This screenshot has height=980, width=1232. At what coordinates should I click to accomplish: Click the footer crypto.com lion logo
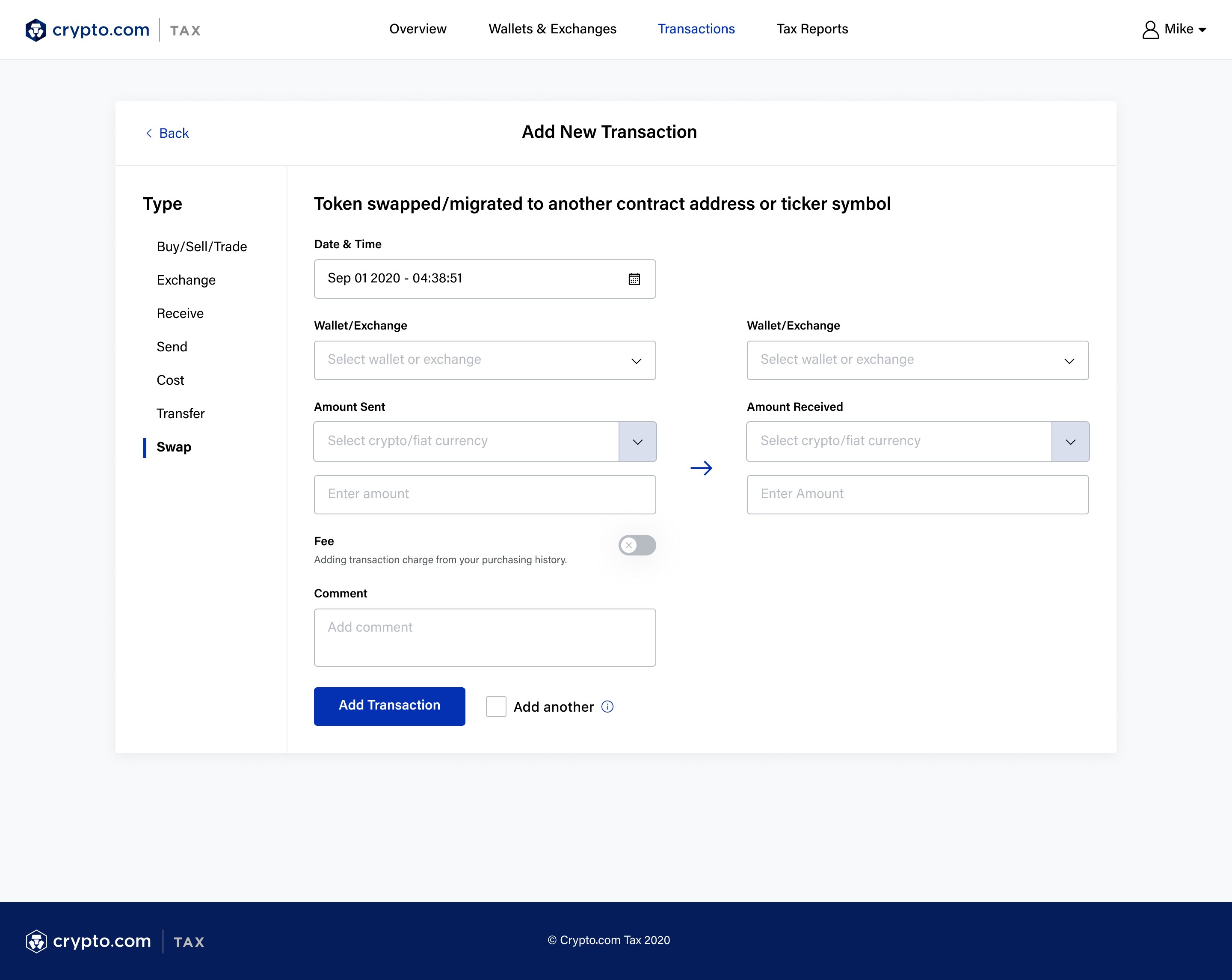coord(36,941)
